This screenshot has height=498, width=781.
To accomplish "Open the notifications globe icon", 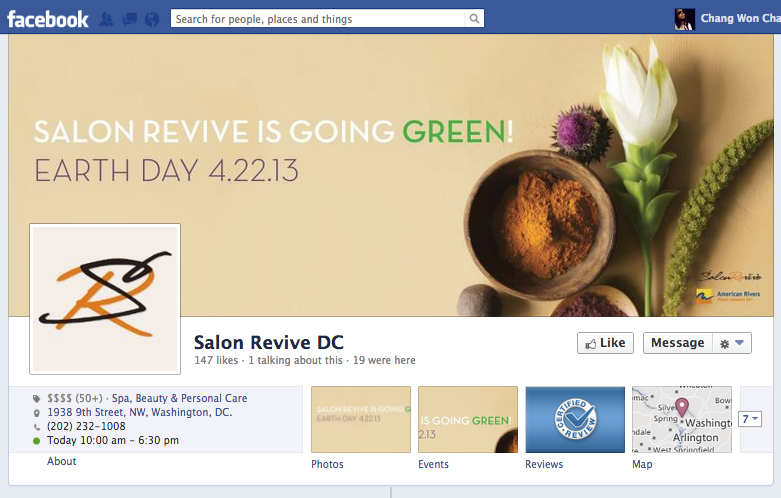I will click(x=152, y=19).
